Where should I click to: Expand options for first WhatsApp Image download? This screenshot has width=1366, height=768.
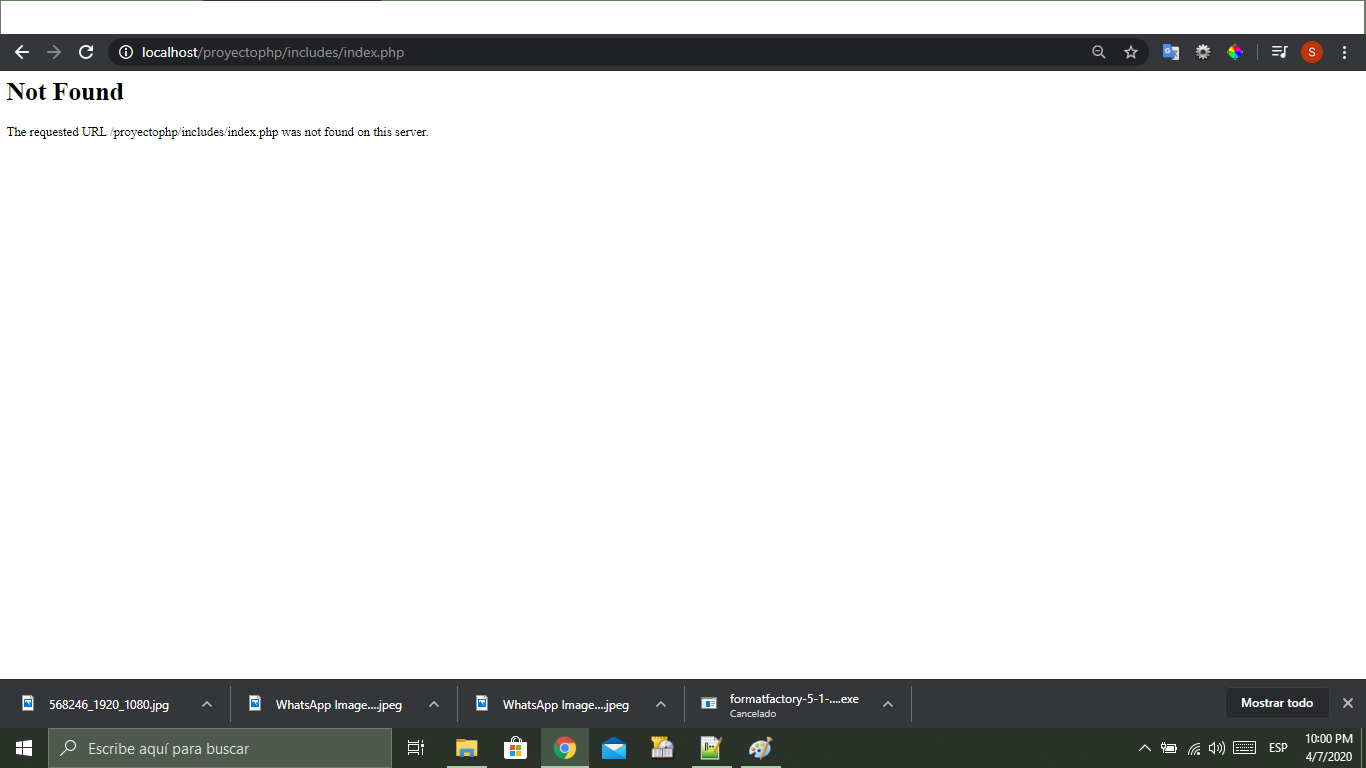coord(434,704)
